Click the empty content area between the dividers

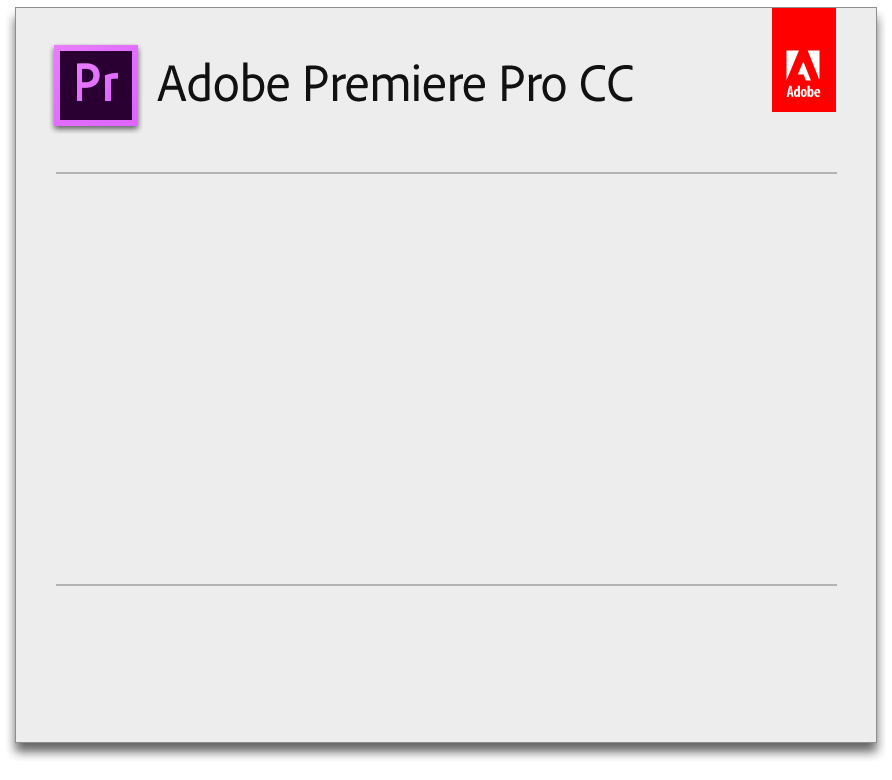point(446,380)
